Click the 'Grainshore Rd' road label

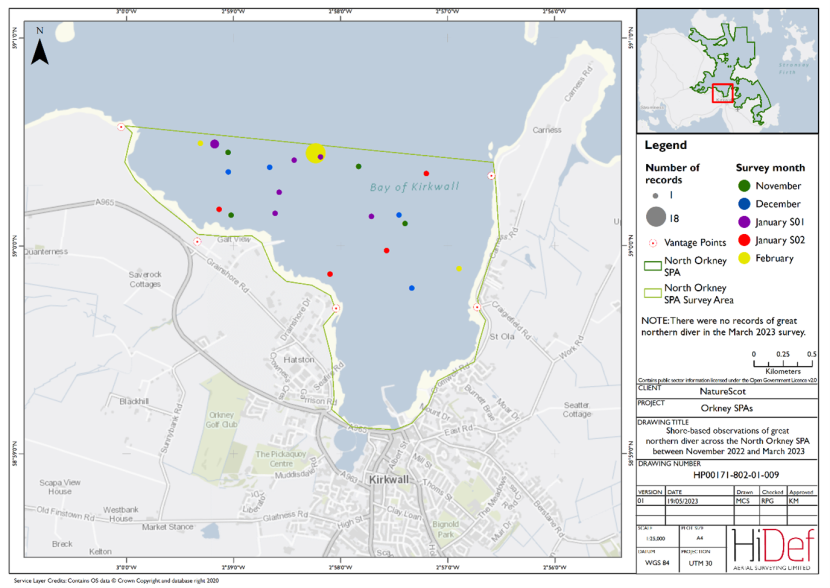227,275
